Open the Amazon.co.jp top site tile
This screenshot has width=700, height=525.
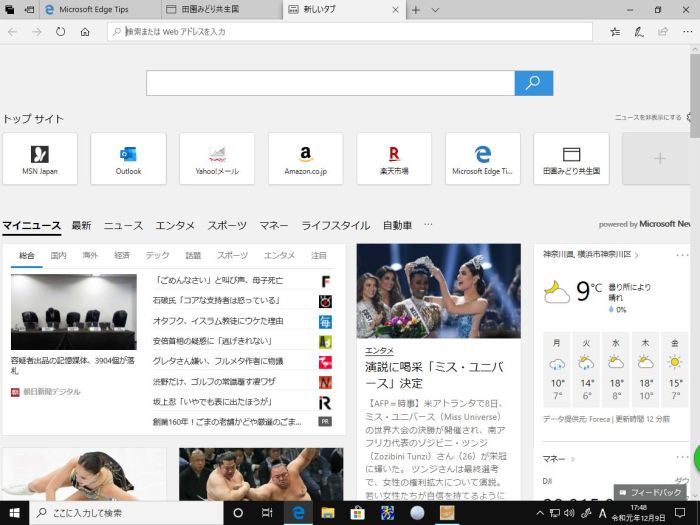click(x=305, y=159)
